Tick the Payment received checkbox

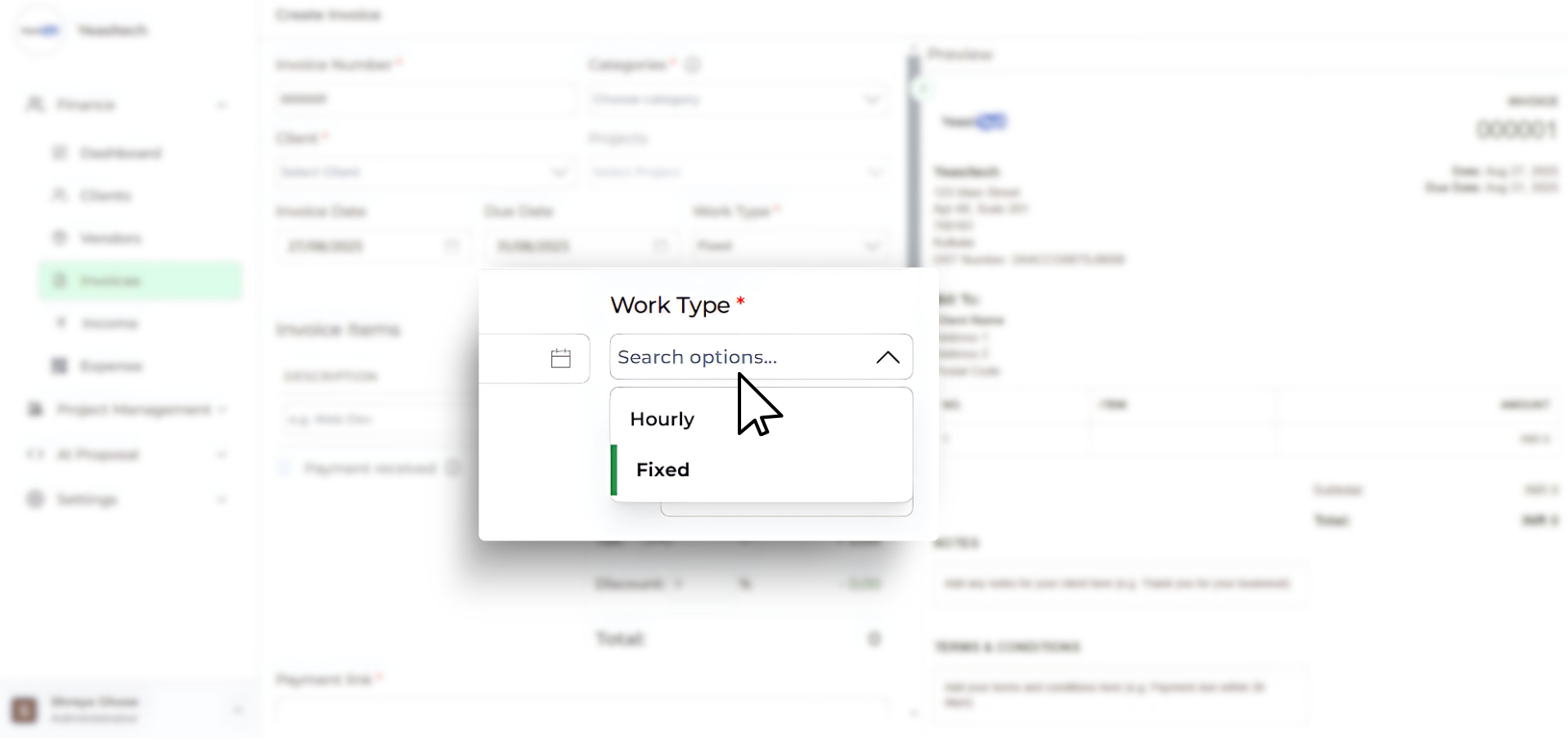[285, 469]
